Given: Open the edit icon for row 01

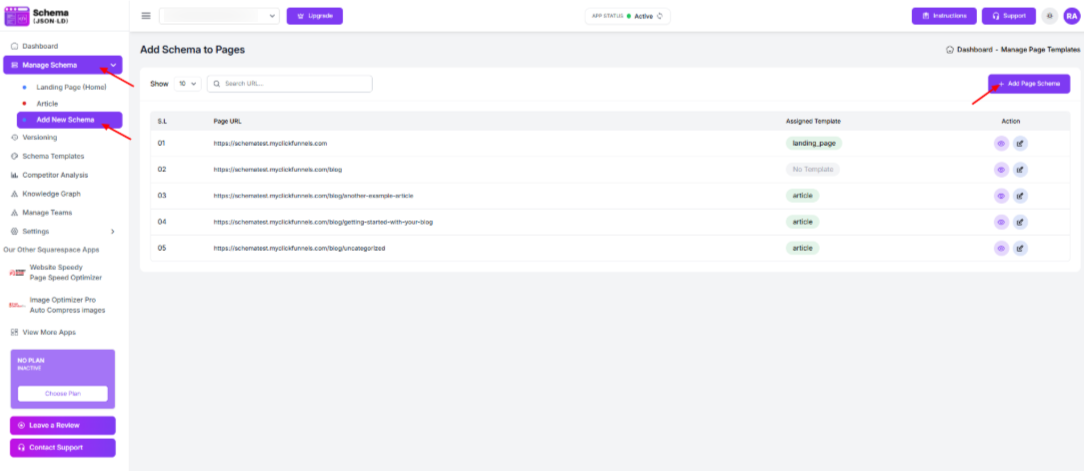Looking at the screenshot, I should click(x=1020, y=143).
